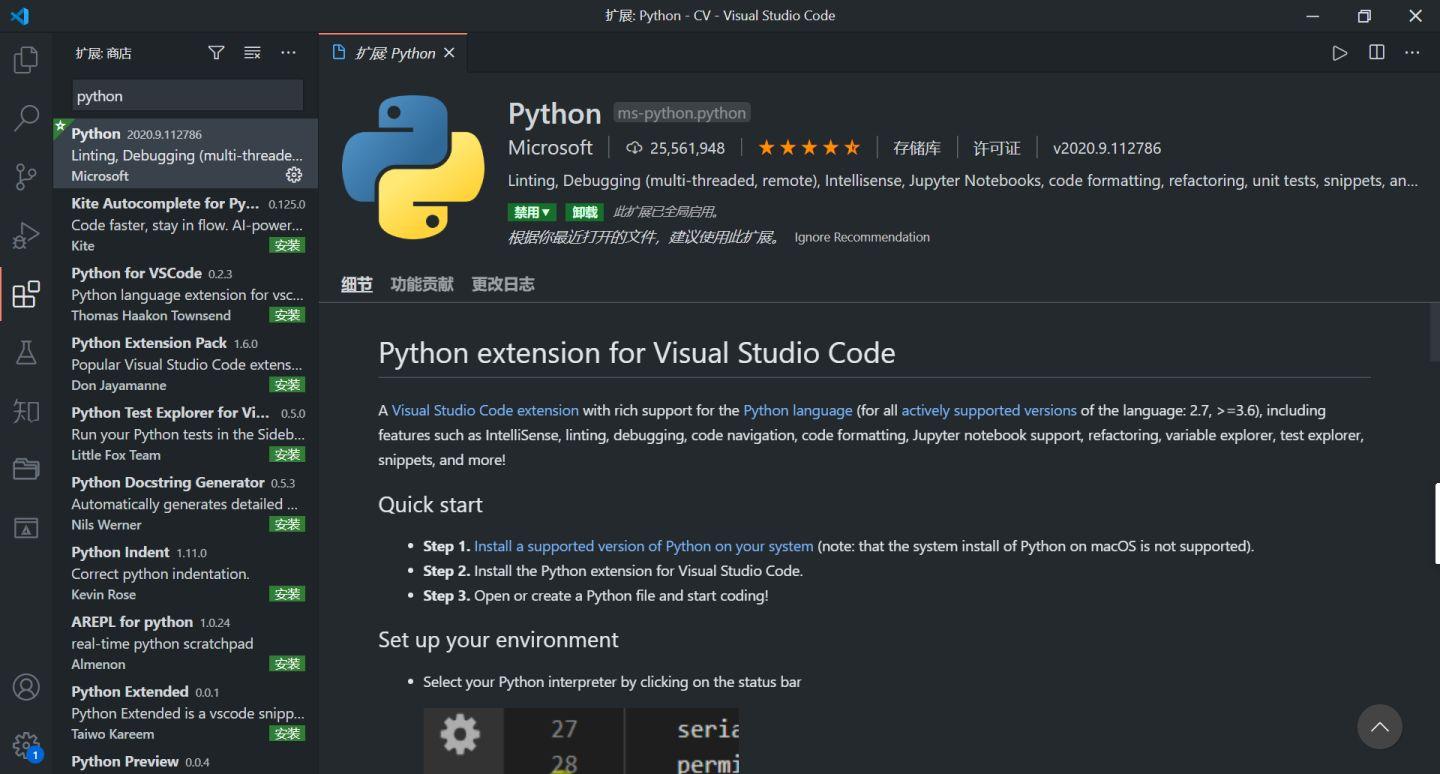Open the Search view
This screenshot has width=1440, height=774.
[x=26, y=117]
